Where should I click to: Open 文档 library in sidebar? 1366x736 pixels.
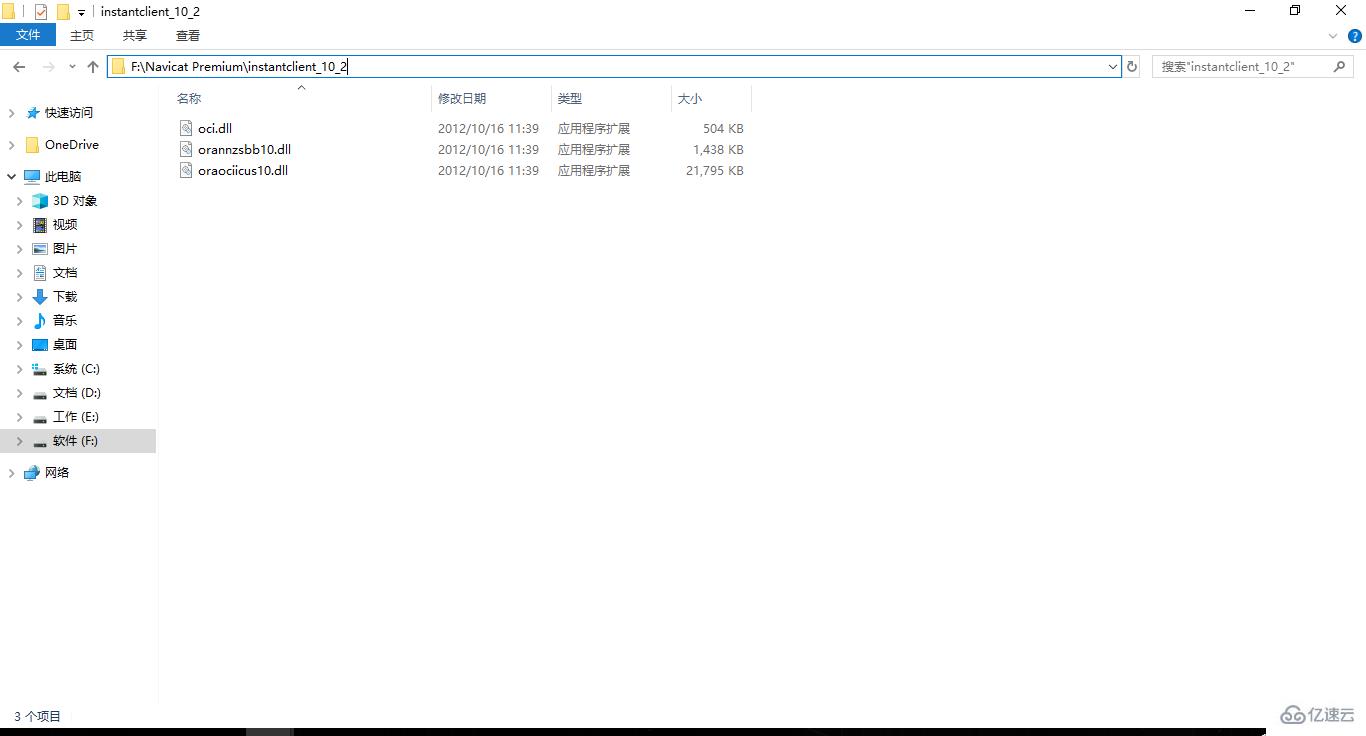[65, 272]
